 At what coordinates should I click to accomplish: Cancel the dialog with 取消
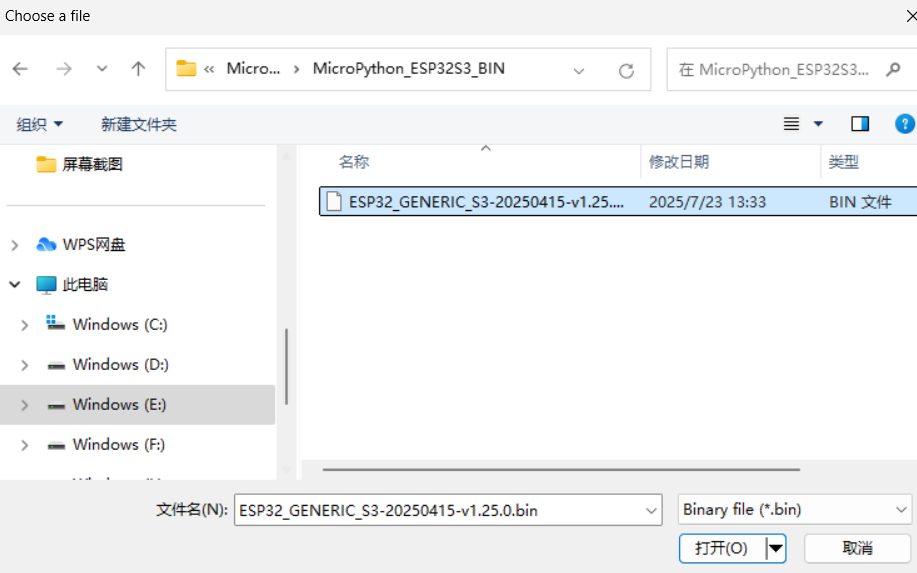coord(857,548)
